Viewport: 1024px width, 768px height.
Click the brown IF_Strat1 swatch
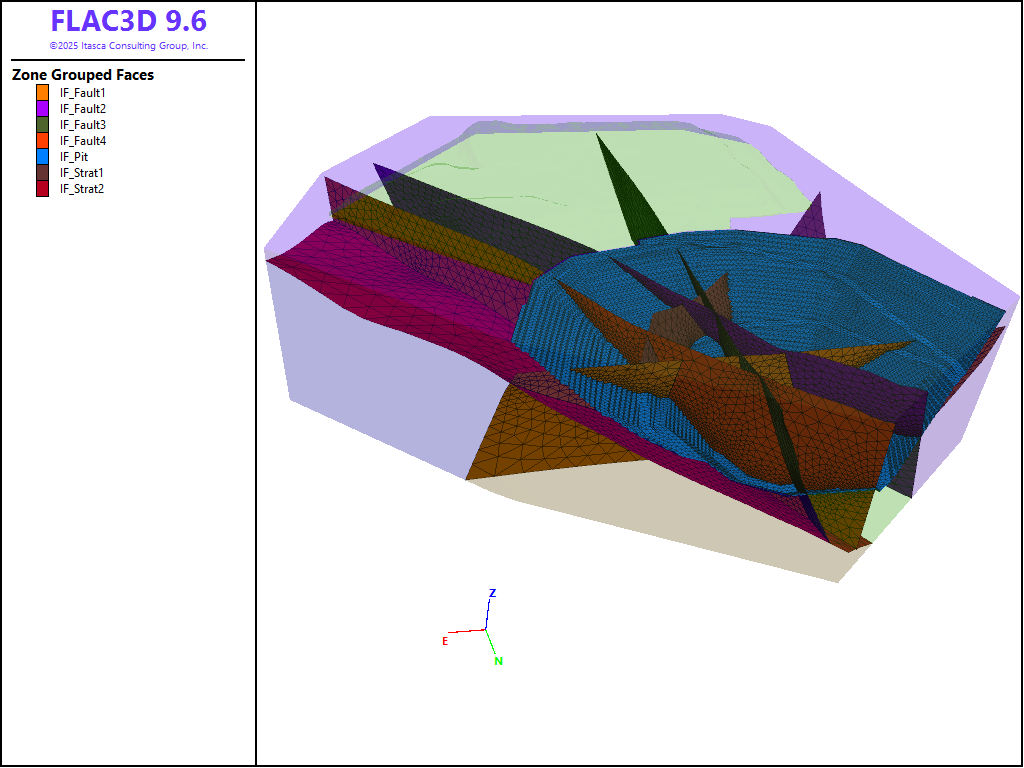(x=42, y=173)
